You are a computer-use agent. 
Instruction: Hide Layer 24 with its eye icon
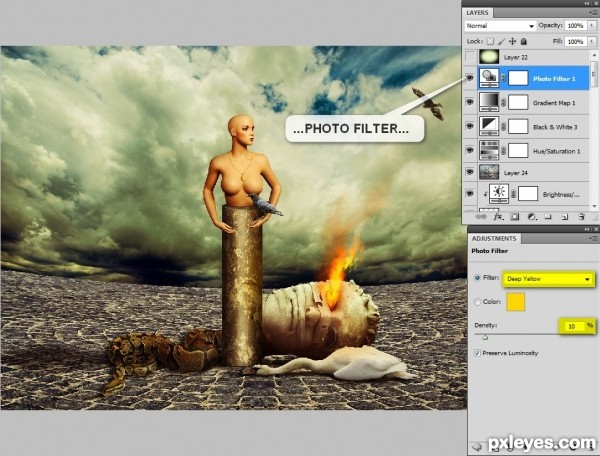click(x=470, y=172)
